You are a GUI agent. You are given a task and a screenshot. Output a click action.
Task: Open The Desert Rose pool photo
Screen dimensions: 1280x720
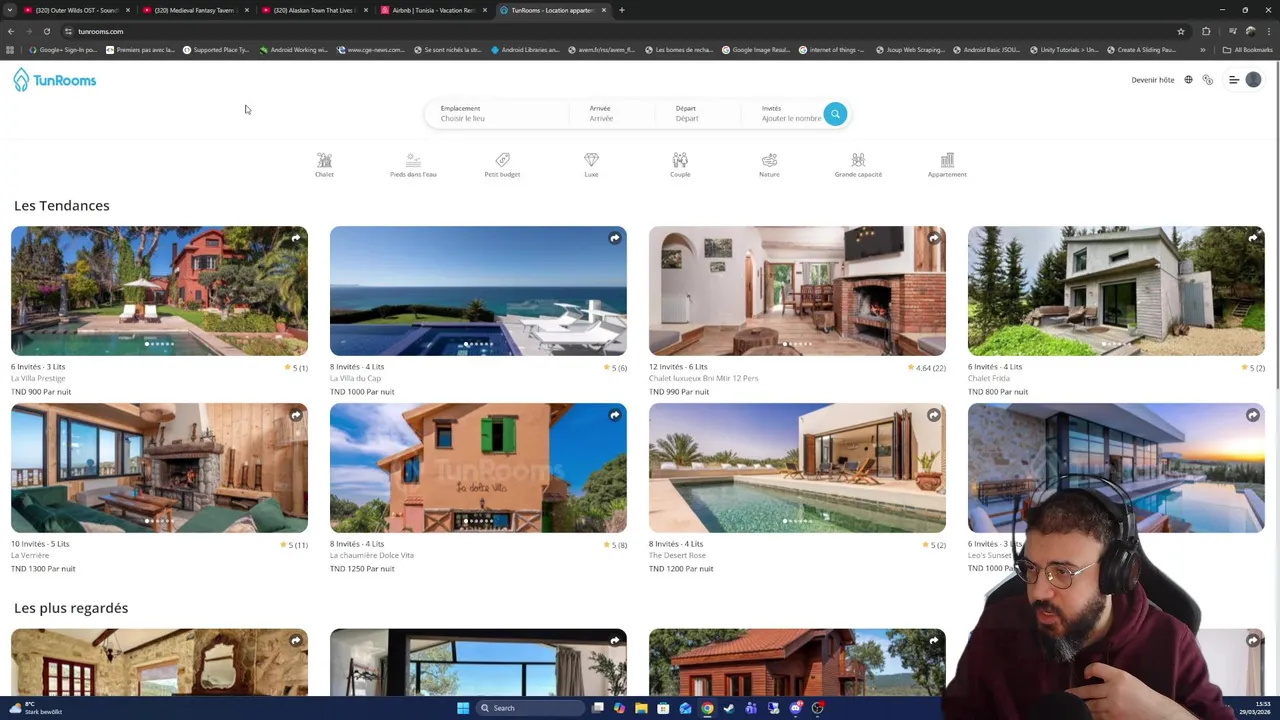tap(797, 468)
